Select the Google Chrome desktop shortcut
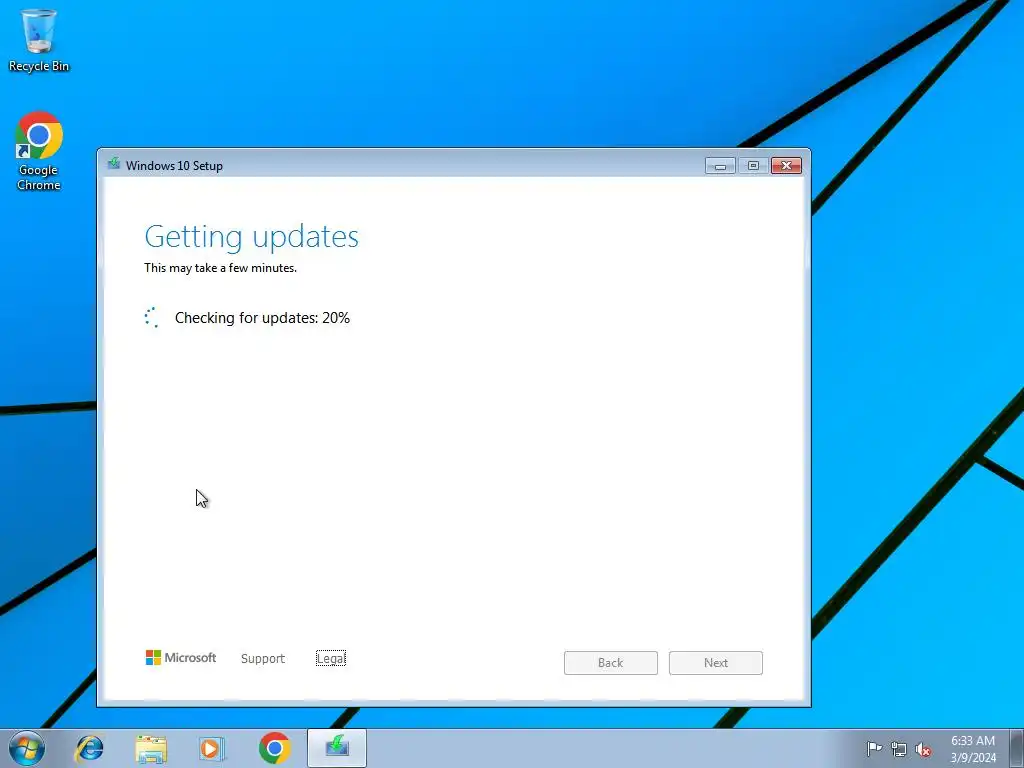Viewport: 1024px width, 768px height. tap(39, 151)
